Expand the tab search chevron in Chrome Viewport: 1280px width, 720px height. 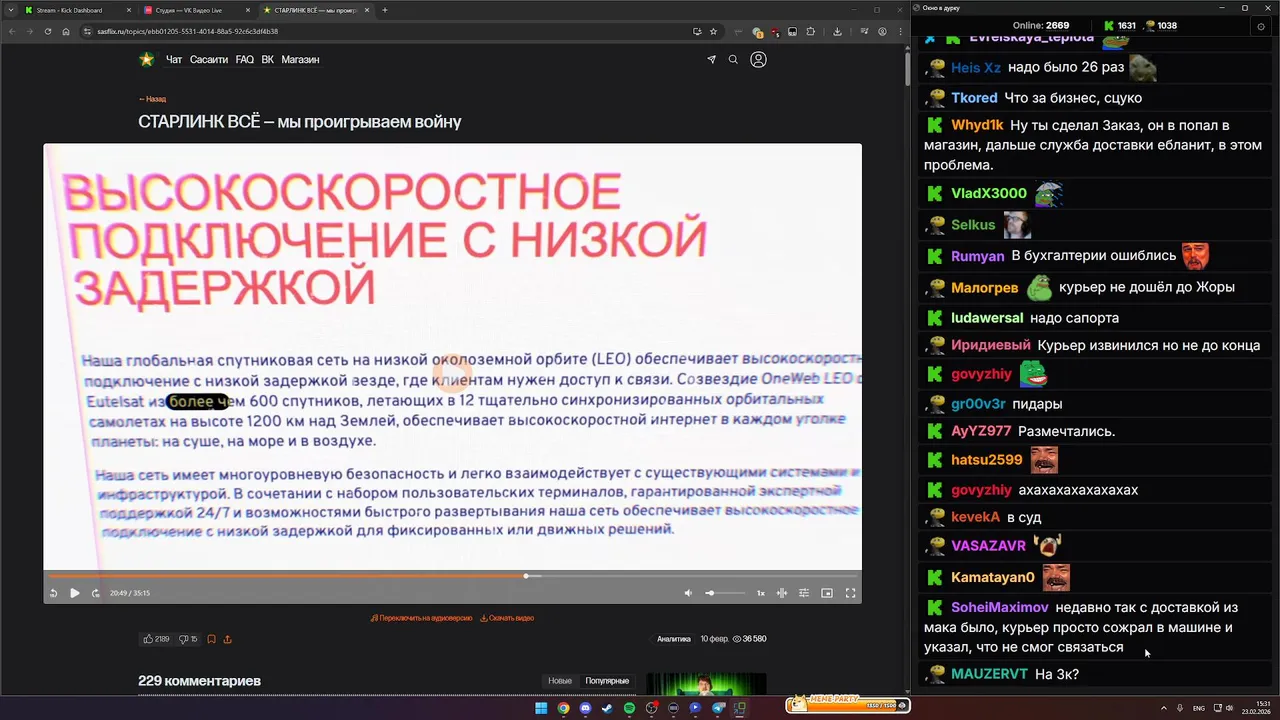[x=10, y=10]
